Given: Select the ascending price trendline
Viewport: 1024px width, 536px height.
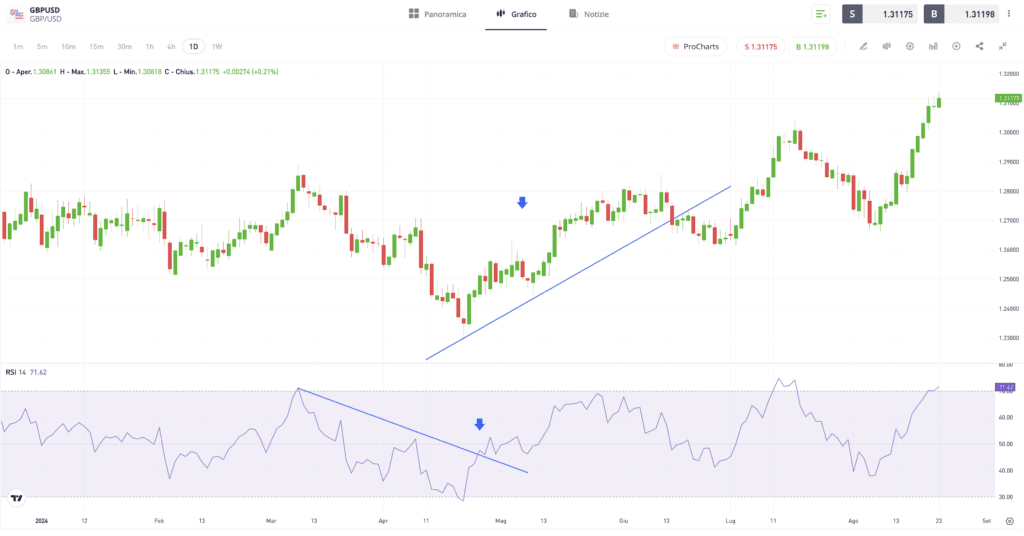Looking at the screenshot, I should (578, 273).
